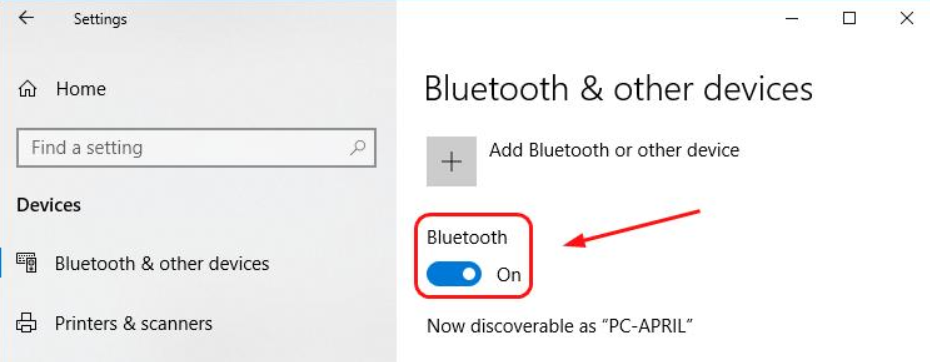Focus the Find a setting search box
This screenshot has width=930, height=362.
(196, 147)
